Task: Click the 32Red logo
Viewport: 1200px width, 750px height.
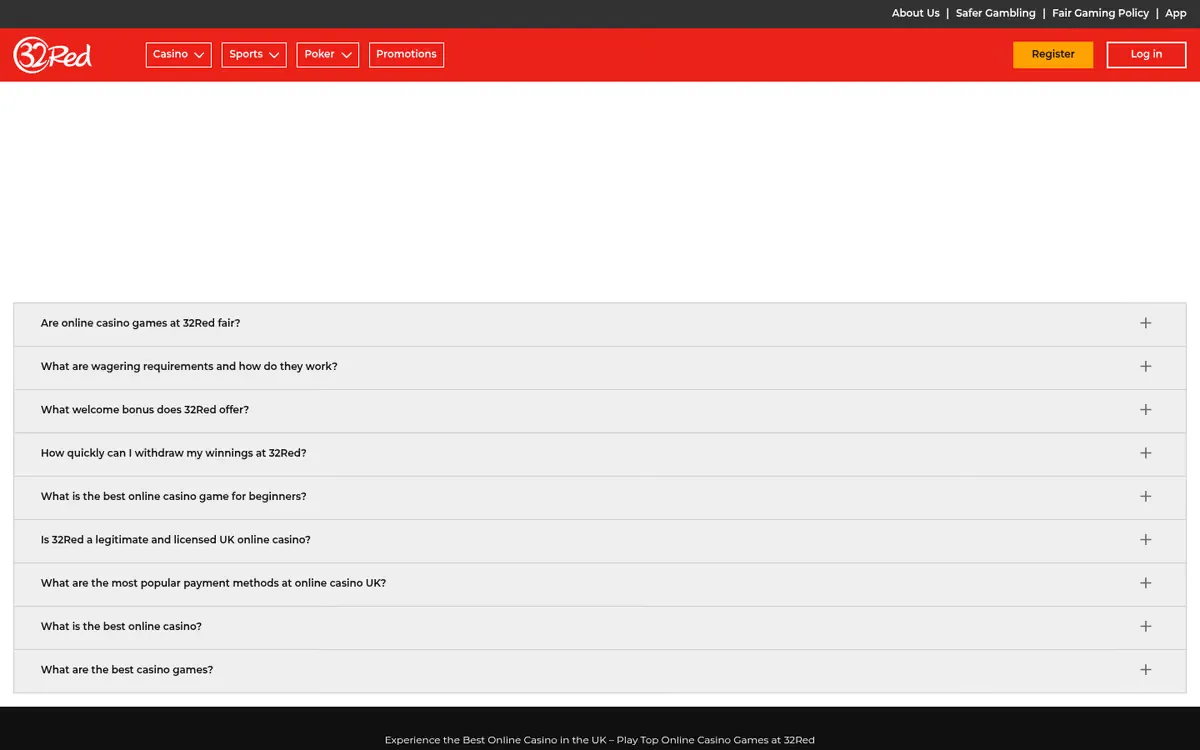Action: pos(53,55)
